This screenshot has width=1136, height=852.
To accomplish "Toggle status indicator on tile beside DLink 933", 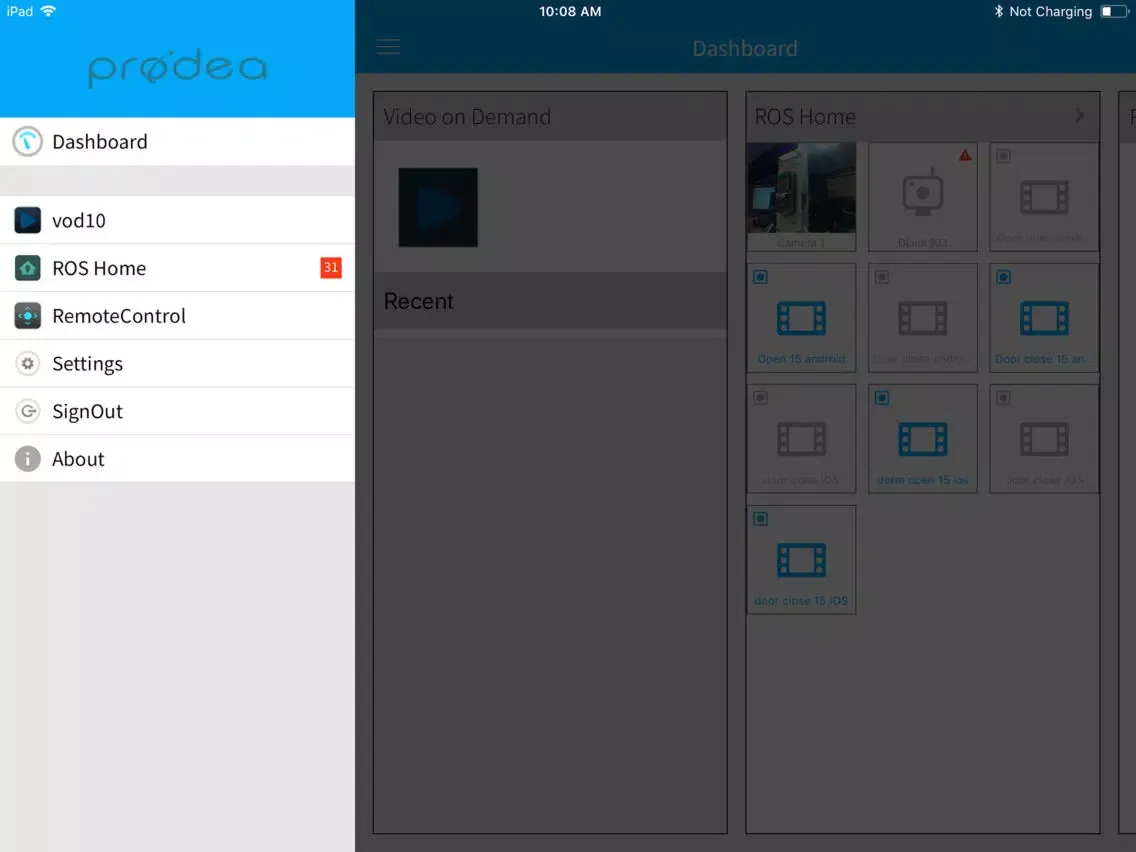I will click(1003, 156).
